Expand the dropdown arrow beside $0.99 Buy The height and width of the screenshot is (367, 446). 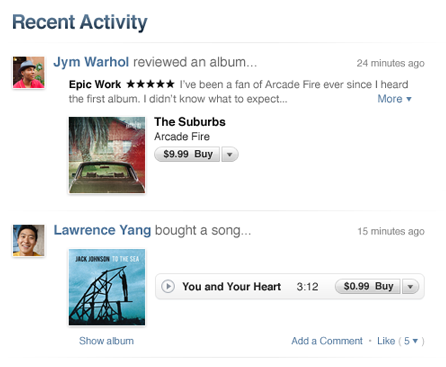coord(410,286)
